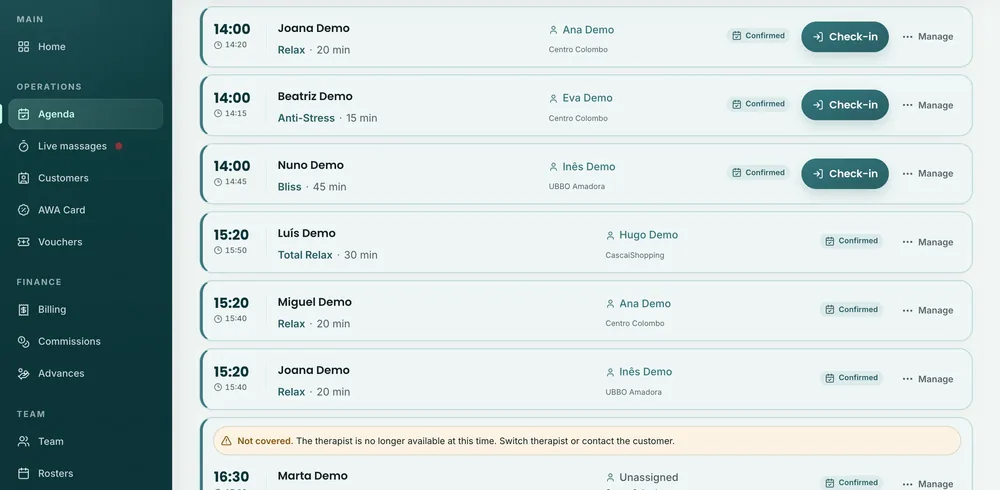Click the Home grid icon in sidebar
The height and width of the screenshot is (490, 1000).
tap(24, 47)
